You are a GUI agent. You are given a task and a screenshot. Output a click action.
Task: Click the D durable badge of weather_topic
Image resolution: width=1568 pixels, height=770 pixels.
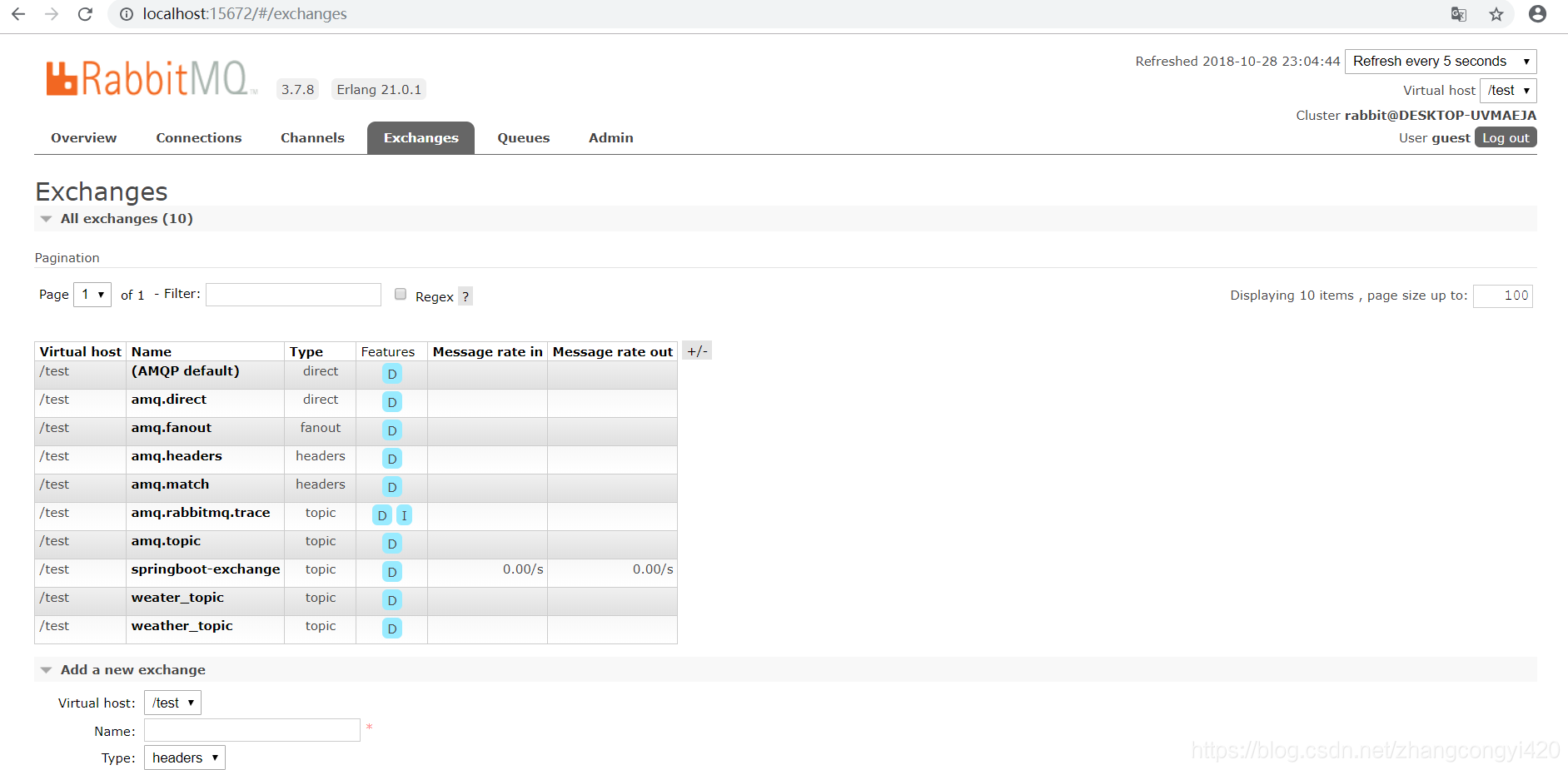click(x=392, y=628)
